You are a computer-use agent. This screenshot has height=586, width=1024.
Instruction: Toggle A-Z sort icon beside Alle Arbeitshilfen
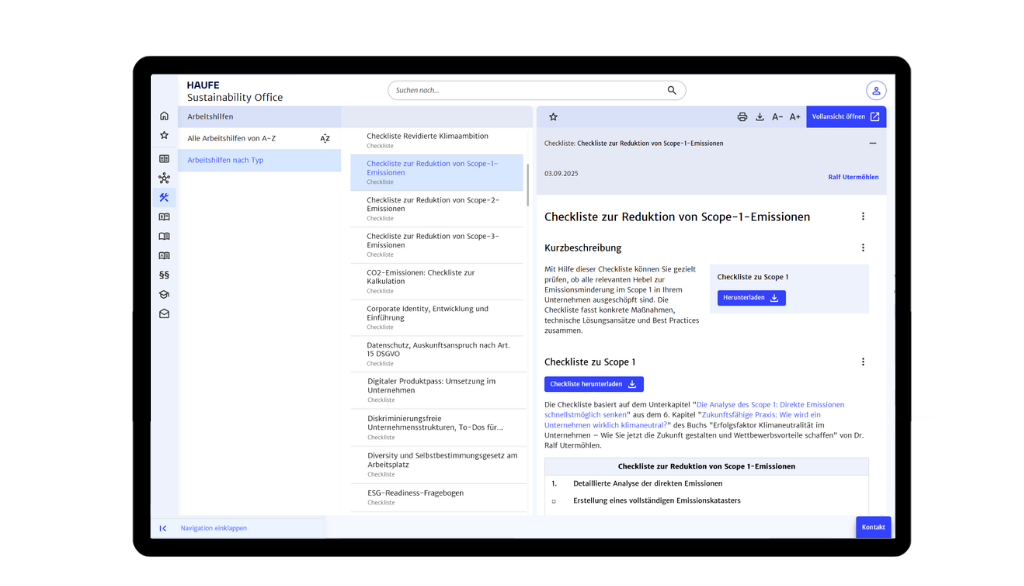coord(325,138)
